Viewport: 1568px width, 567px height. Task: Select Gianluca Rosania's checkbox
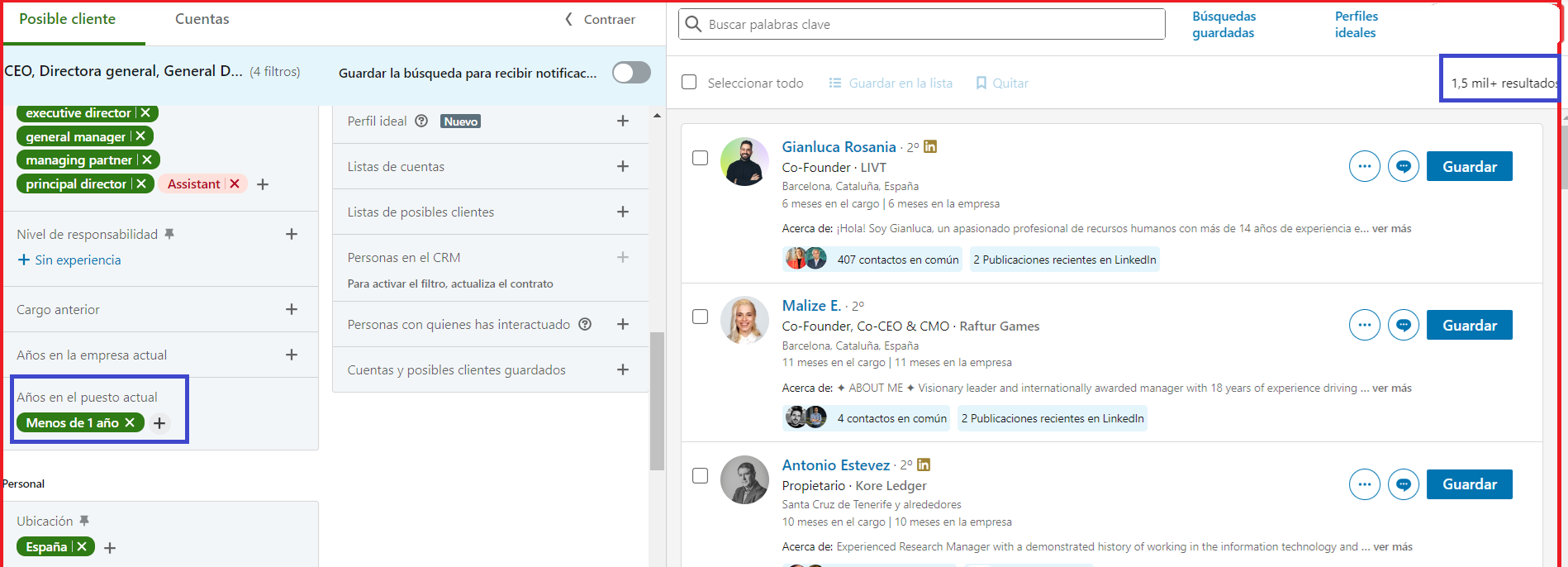point(700,158)
